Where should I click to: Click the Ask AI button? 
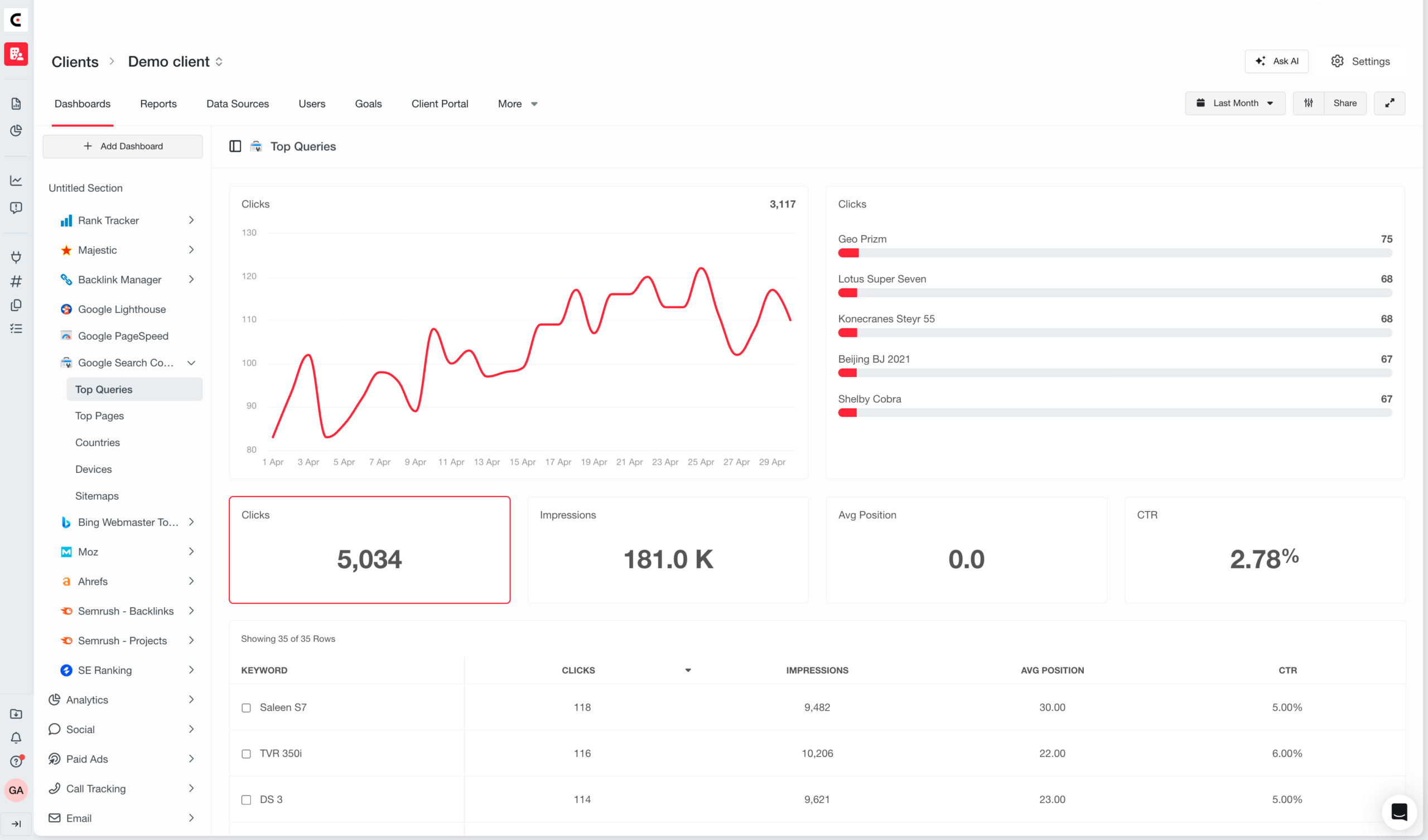point(1277,61)
